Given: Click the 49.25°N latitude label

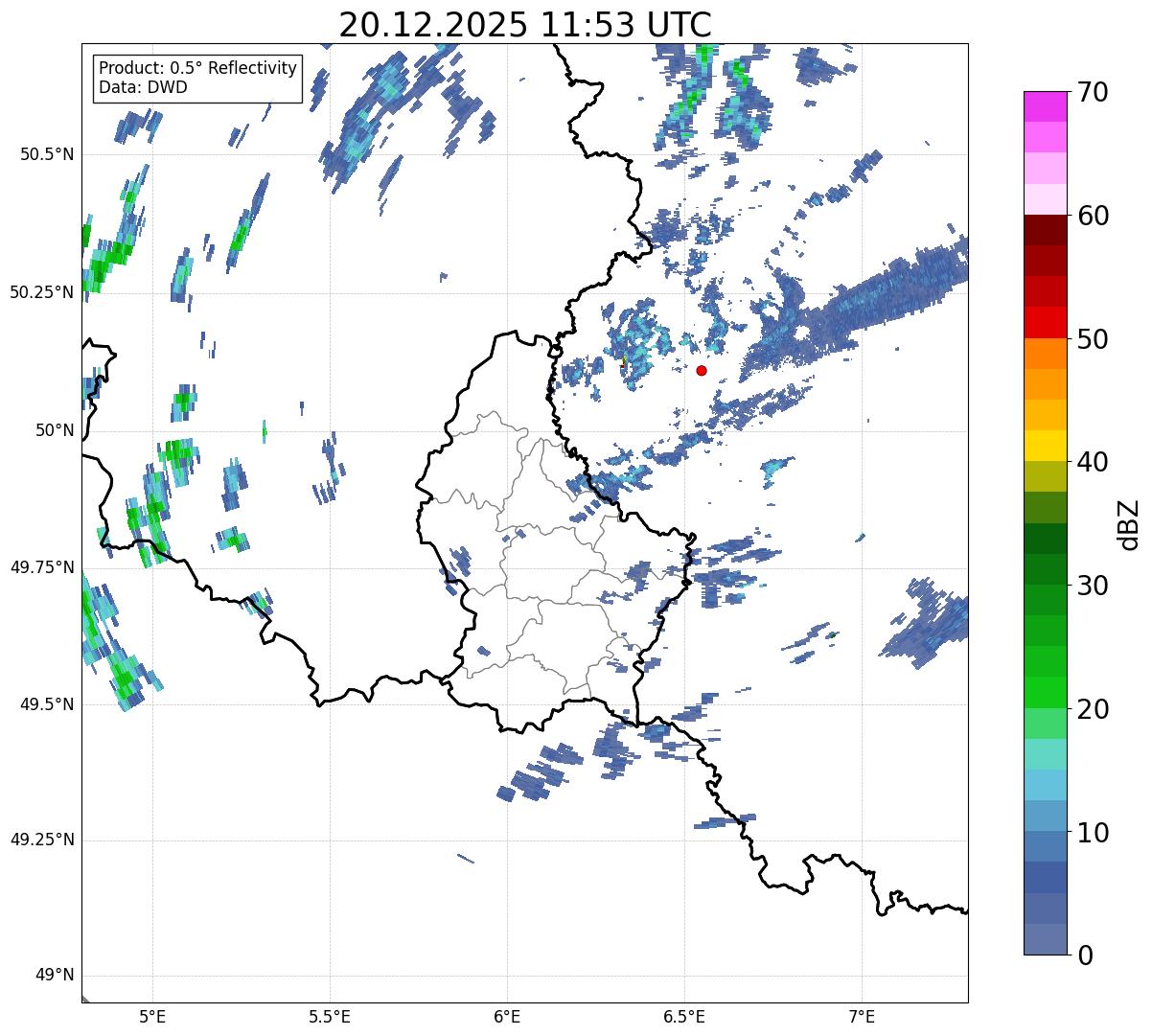Looking at the screenshot, I should 42,840.
